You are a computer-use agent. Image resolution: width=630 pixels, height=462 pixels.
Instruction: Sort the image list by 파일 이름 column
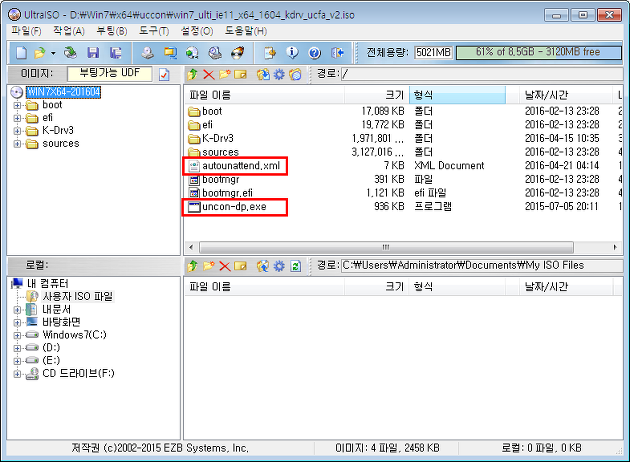(x=264, y=95)
